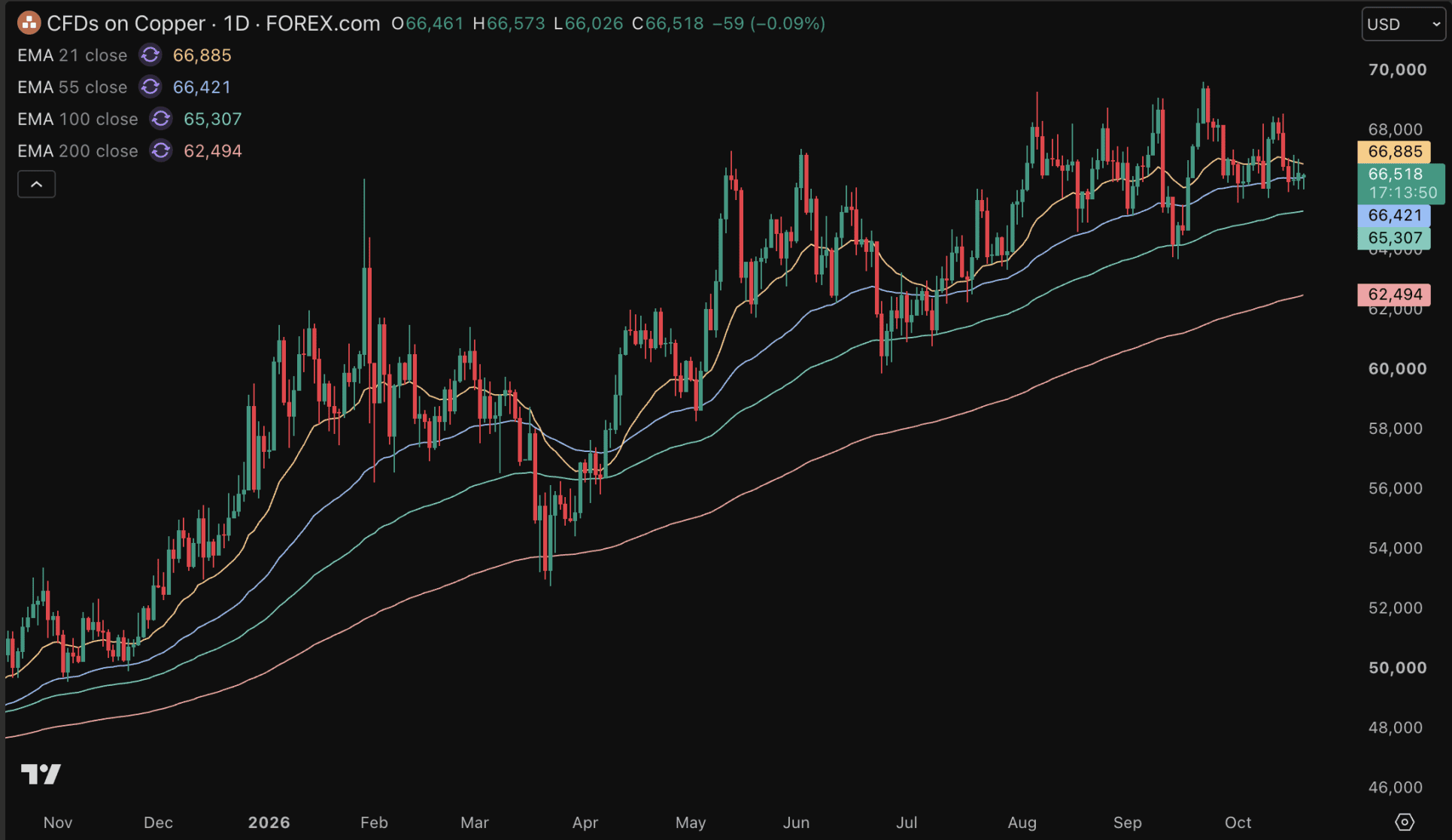Screen dimensions: 1452x840
Task: Collapse the indicator legend with the chevron
Action: tap(36, 184)
